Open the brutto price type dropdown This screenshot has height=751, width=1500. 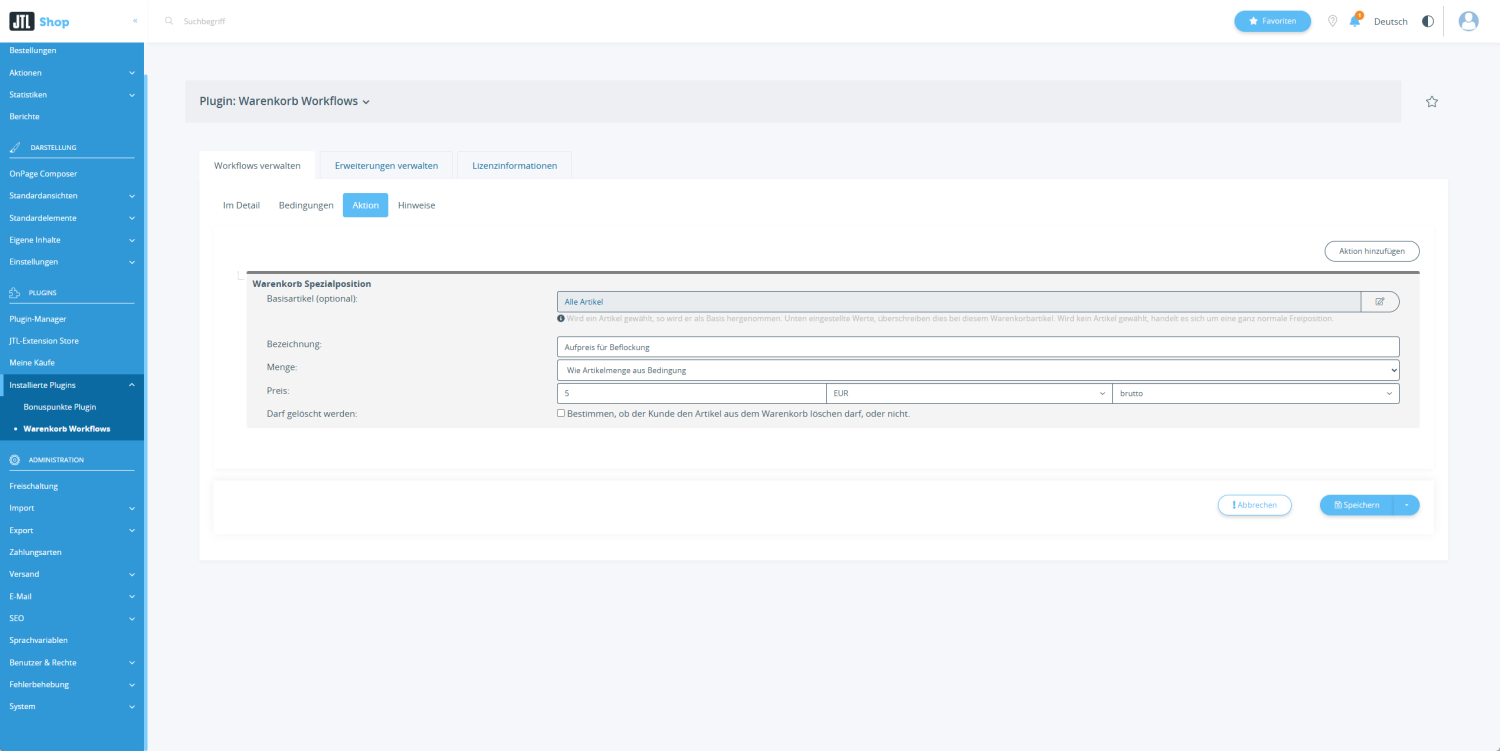1255,394
